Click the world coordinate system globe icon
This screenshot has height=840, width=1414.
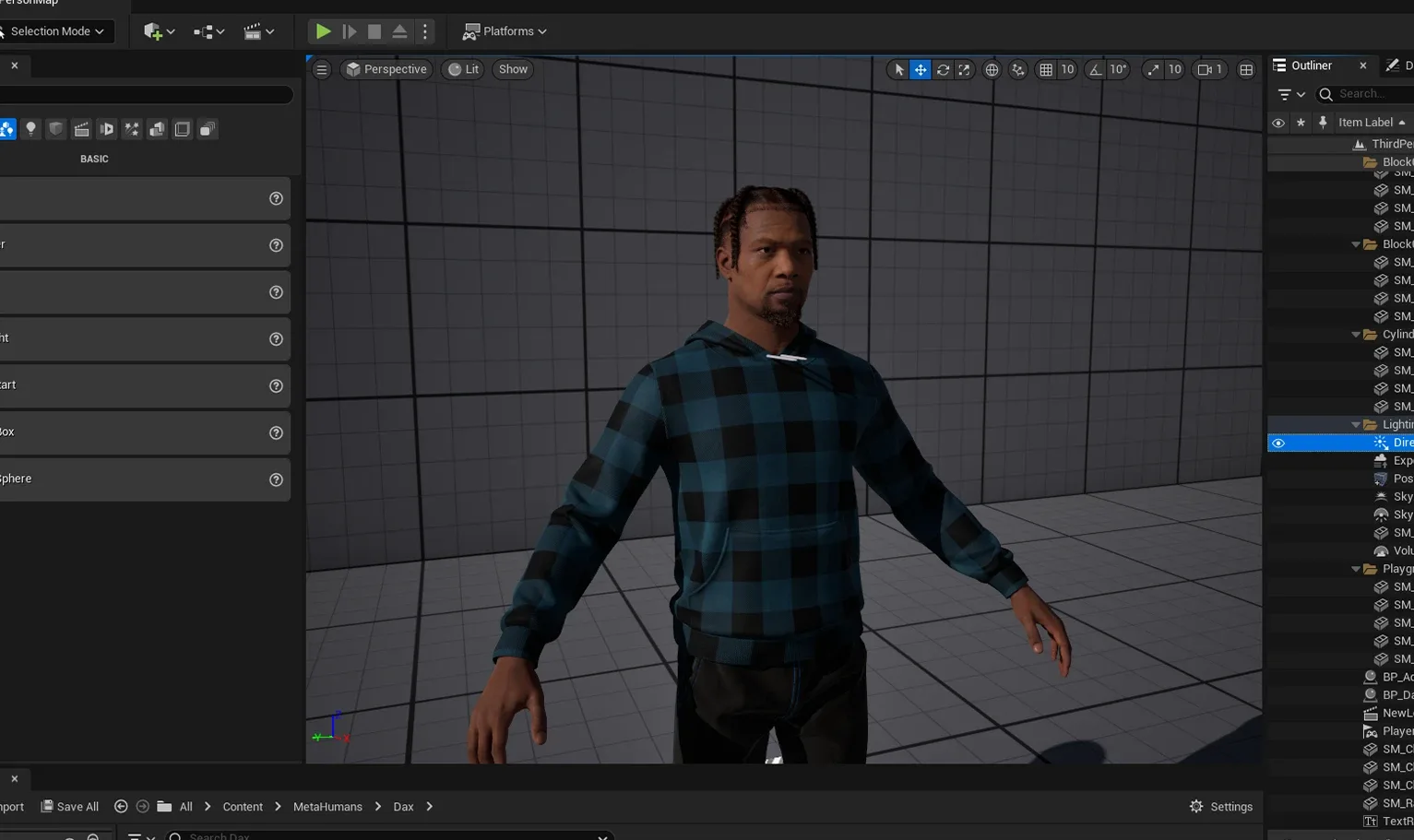pos(992,69)
